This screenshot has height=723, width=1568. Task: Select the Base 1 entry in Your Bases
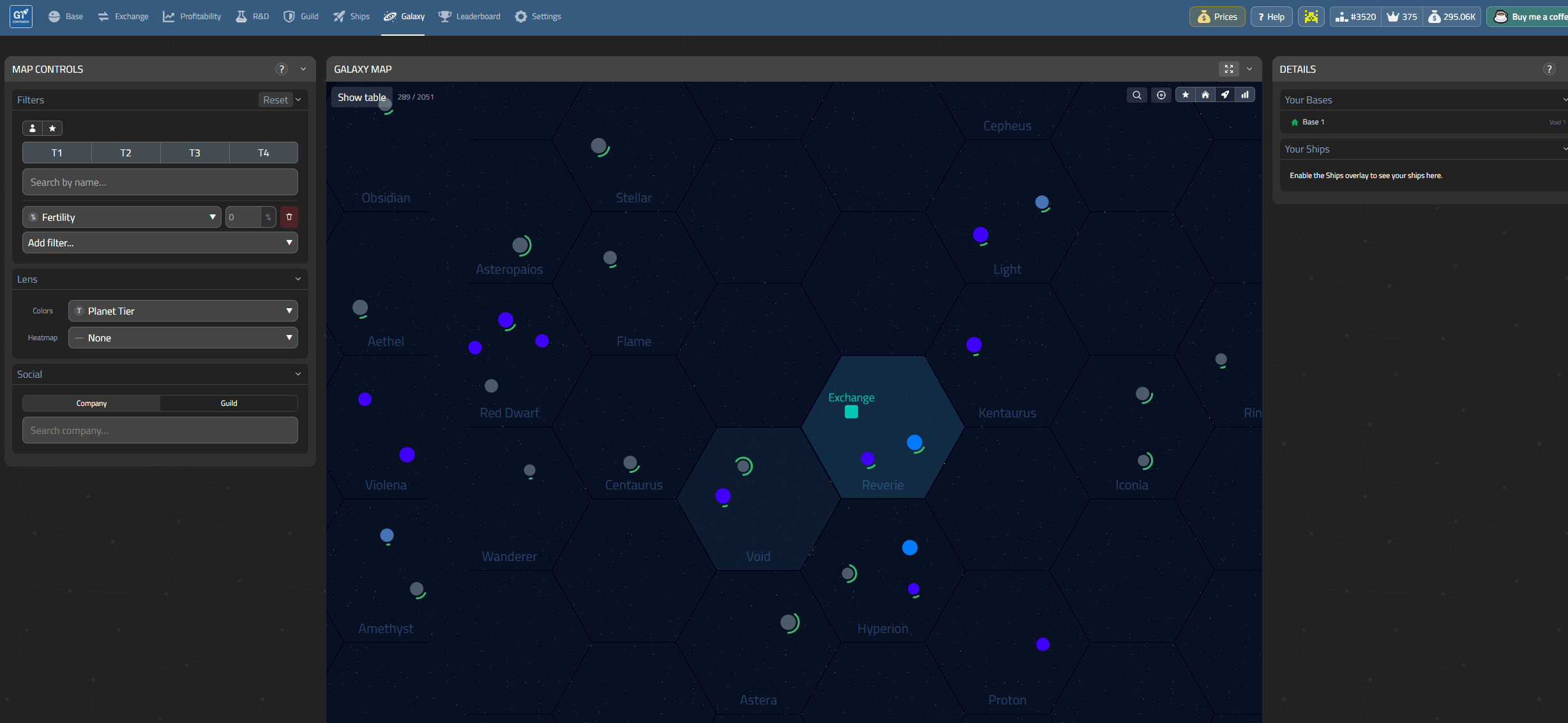click(1424, 122)
